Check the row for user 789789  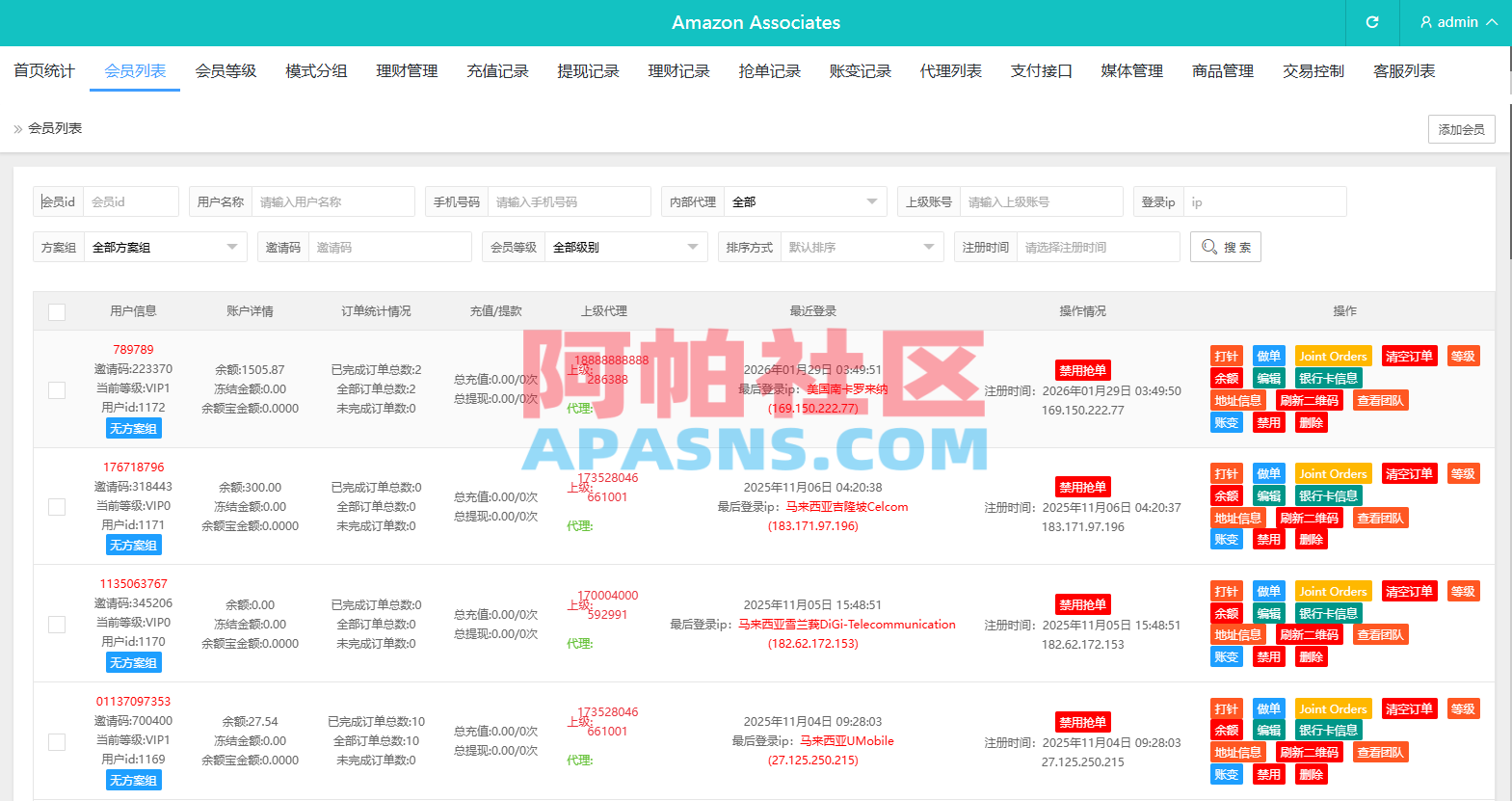click(x=57, y=389)
